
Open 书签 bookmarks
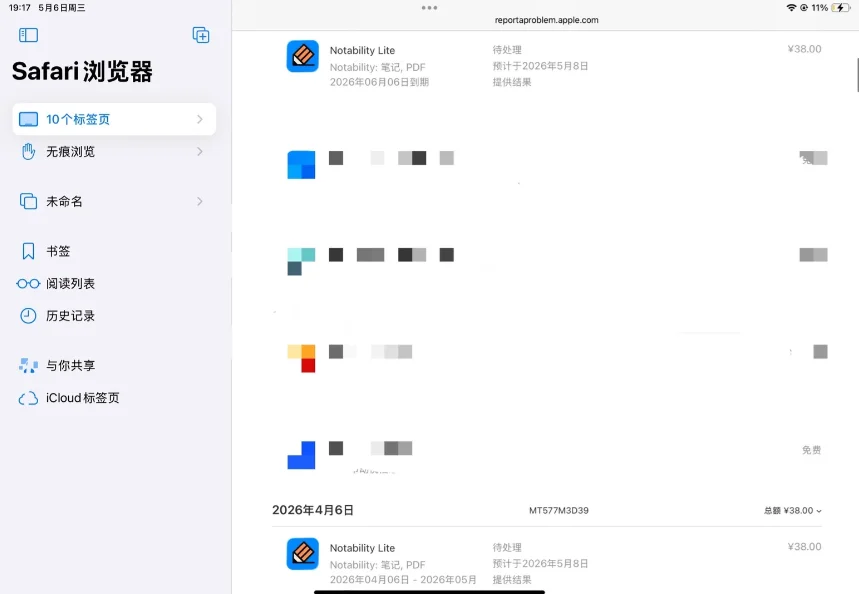[x=58, y=251]
